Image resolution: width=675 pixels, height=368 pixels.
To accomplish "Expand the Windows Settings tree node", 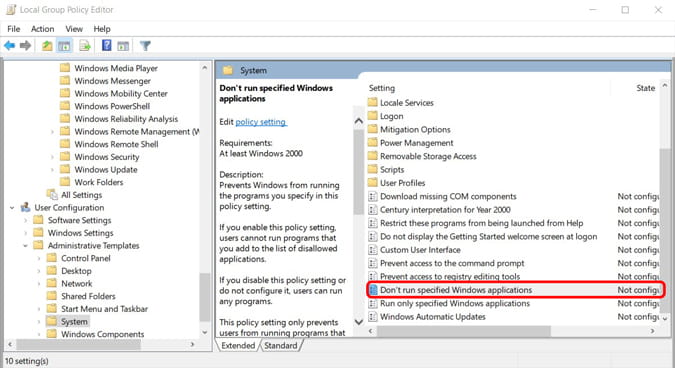I will coord(25,233).
